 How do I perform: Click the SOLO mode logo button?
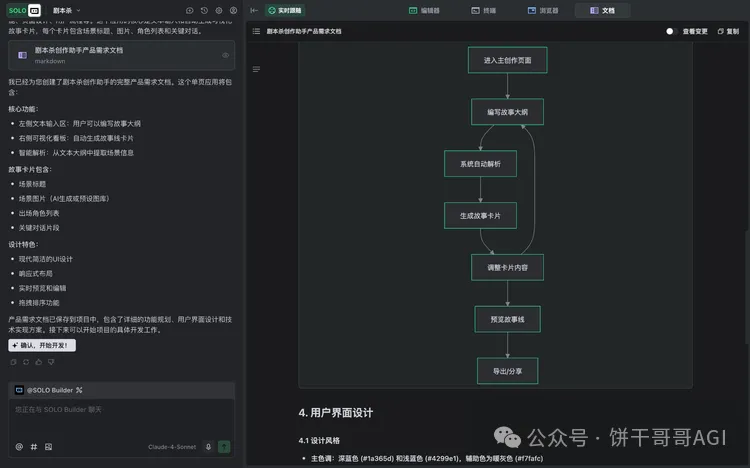pyautogui.click(x=24, y=10)
